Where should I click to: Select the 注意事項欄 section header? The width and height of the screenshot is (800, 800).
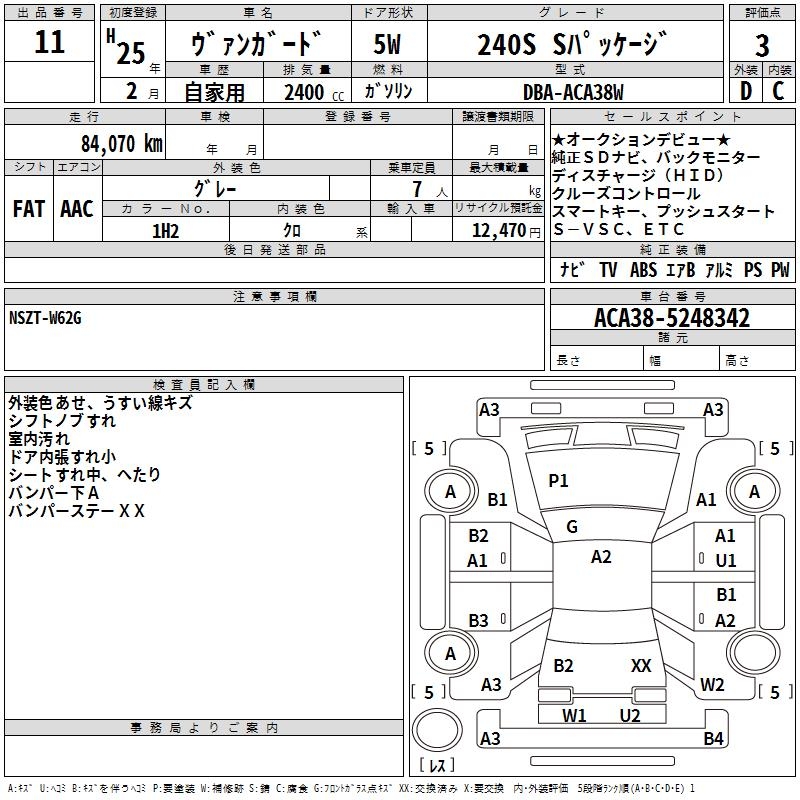(274, 296)
